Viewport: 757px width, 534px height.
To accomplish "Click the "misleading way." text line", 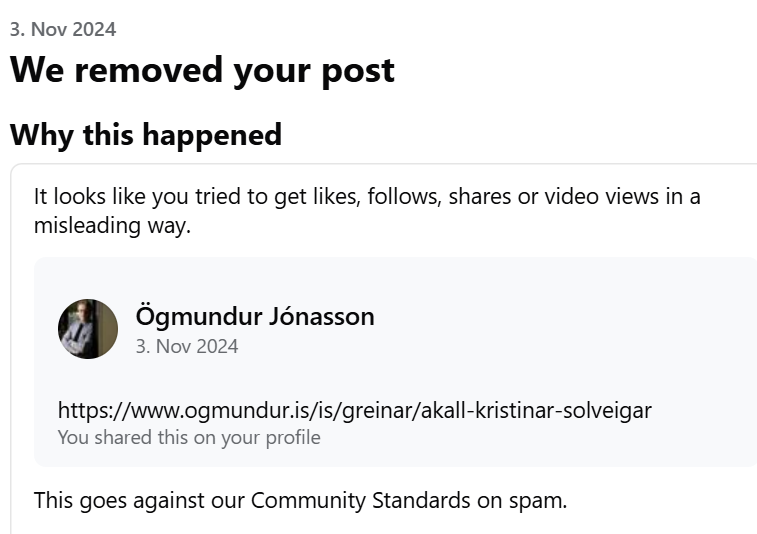I will pos(112,225).
